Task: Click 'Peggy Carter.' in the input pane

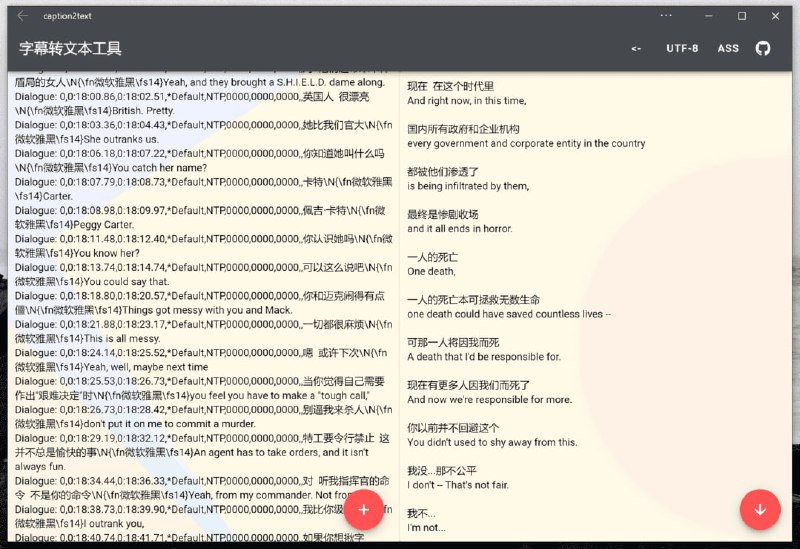Action: 103,225
